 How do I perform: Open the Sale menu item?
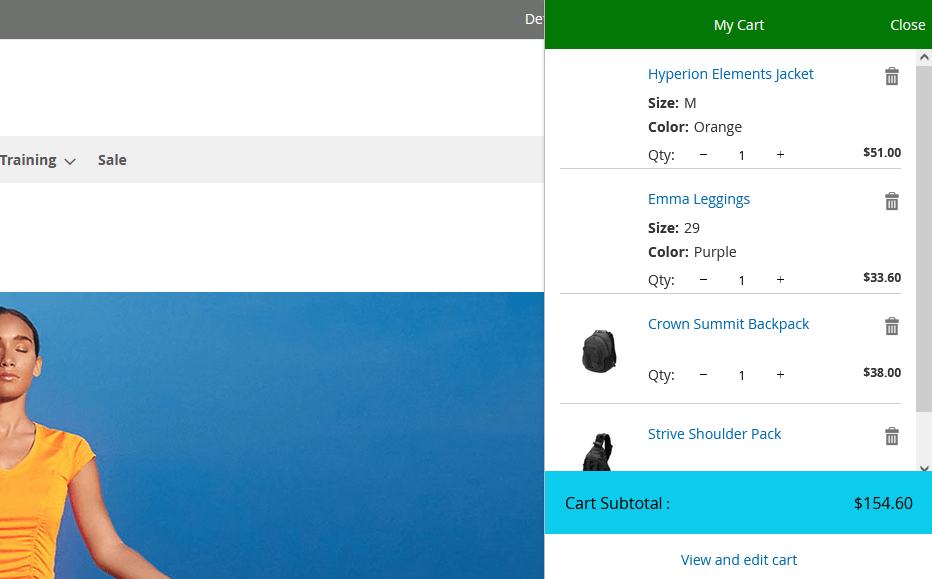[112, 160]
